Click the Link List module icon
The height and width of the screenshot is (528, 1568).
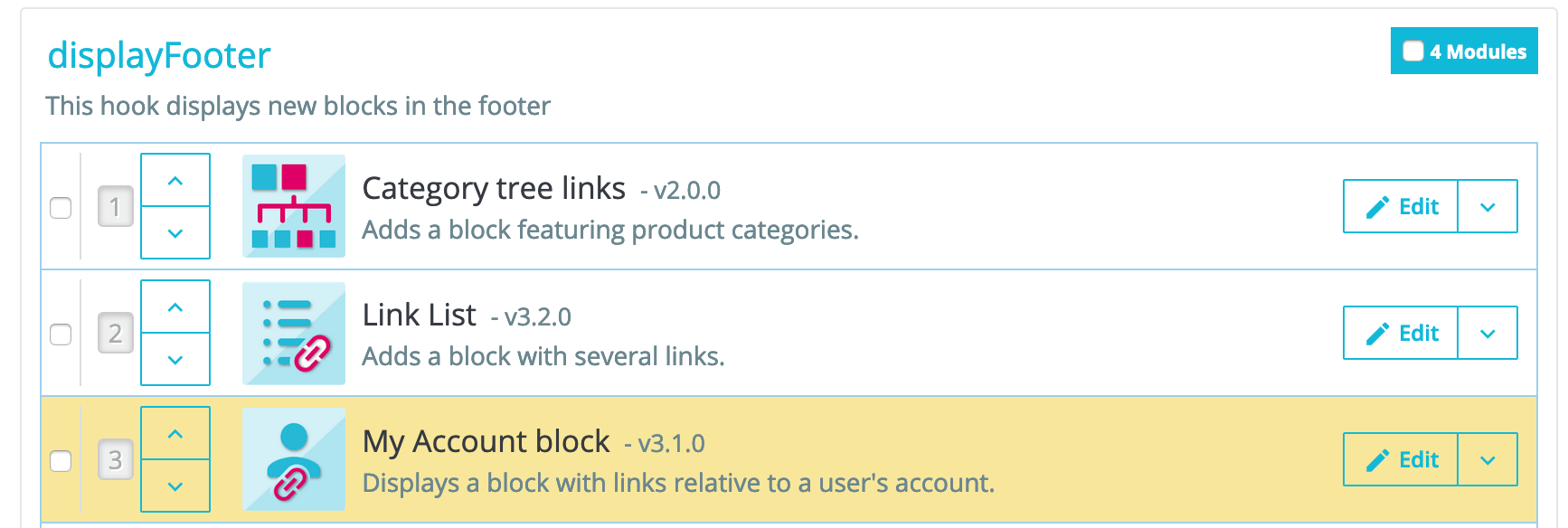coord(294,333)
